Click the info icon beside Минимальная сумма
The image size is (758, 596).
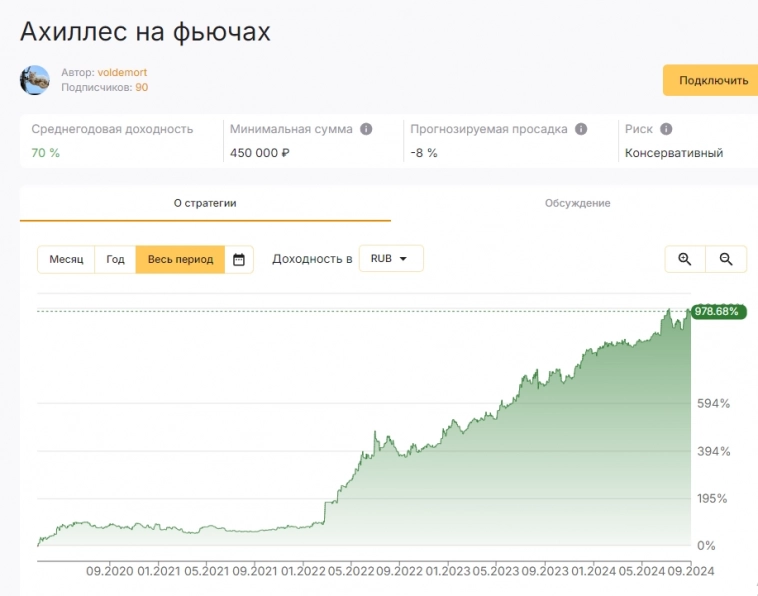366,130
